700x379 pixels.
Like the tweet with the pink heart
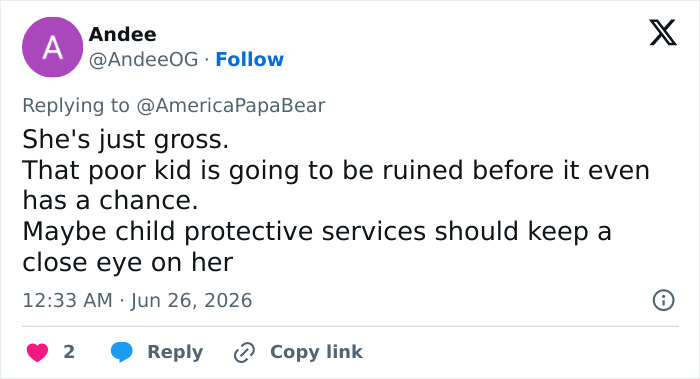point(38,352)
